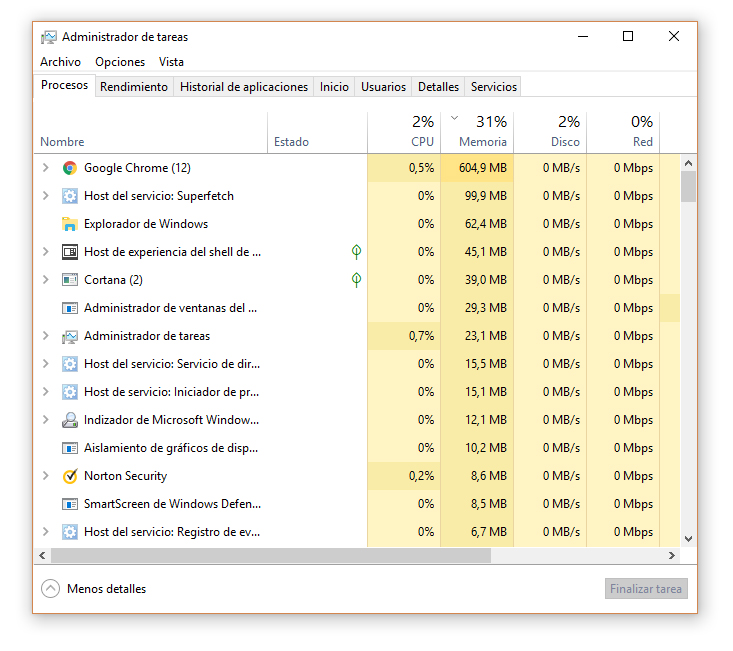This screenshot has width=733, height=651.
Task: Expand Host de servicio: Iniciador de pr...
Action: click(x=45, y=392)
